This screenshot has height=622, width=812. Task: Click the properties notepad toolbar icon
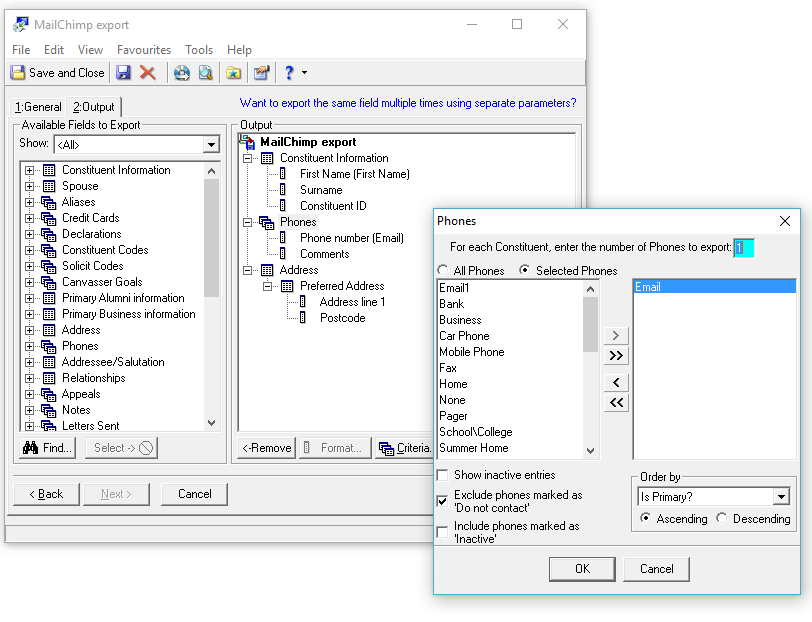(262, 73)
